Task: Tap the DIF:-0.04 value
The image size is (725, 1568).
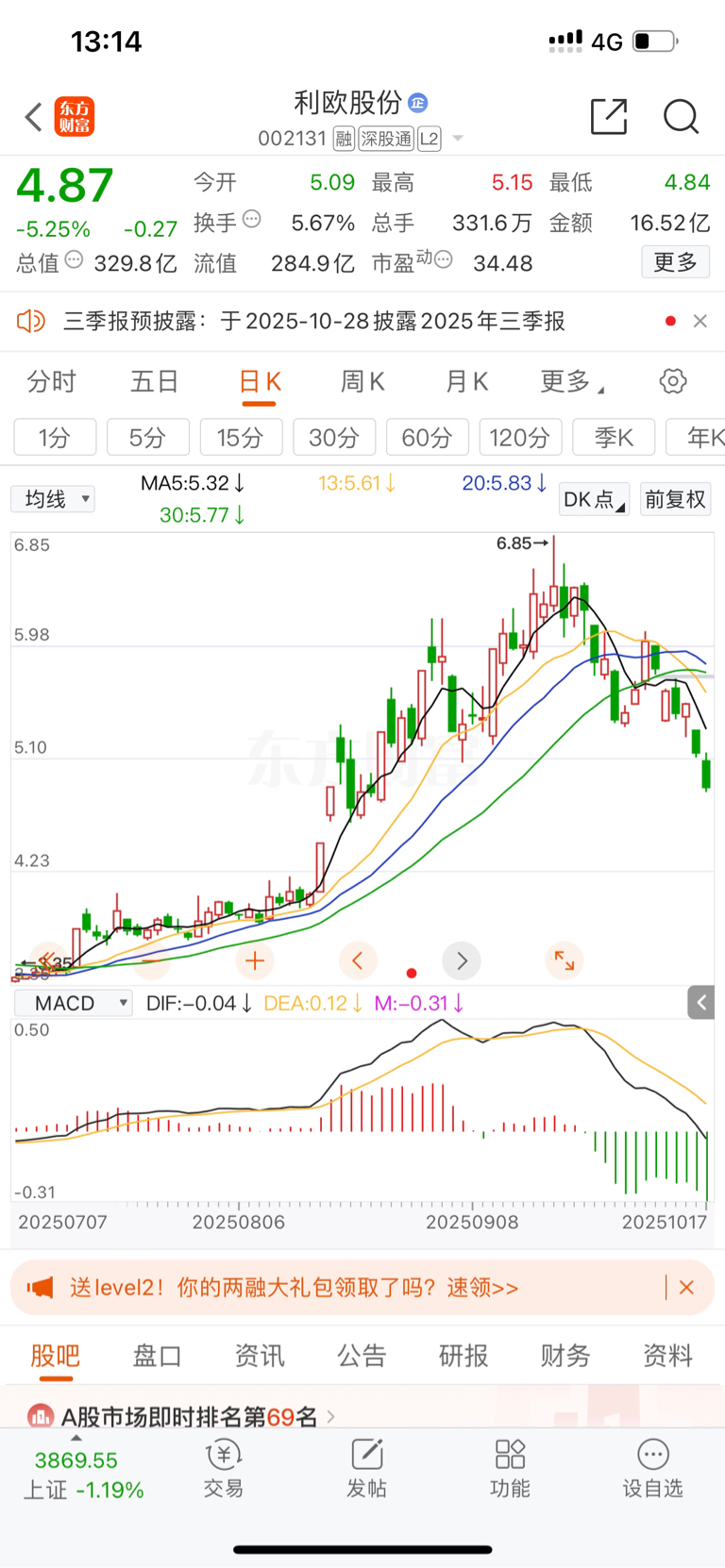Action: pos(199,1003)
